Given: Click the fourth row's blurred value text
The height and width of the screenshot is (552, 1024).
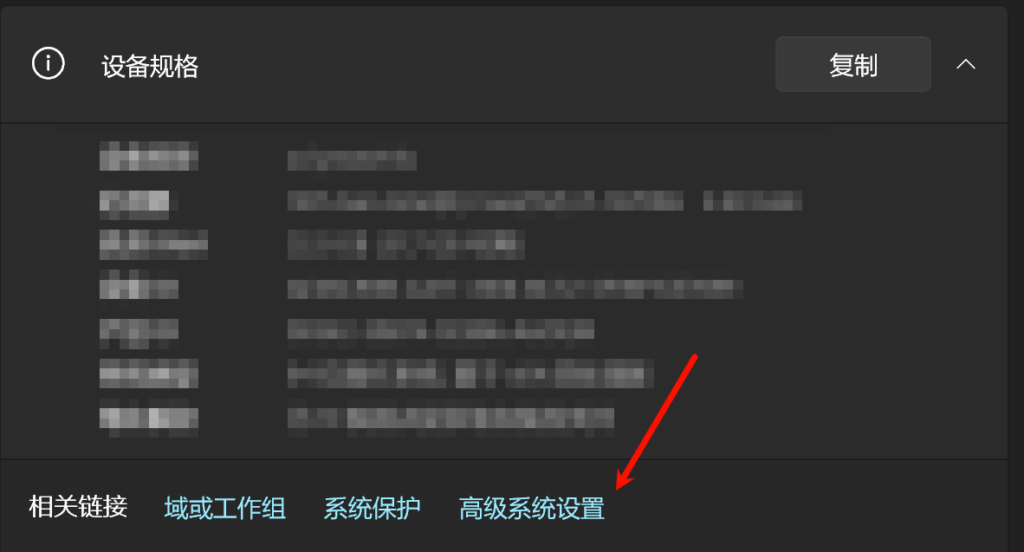Looking at the screenshot, I should [515, 289].
